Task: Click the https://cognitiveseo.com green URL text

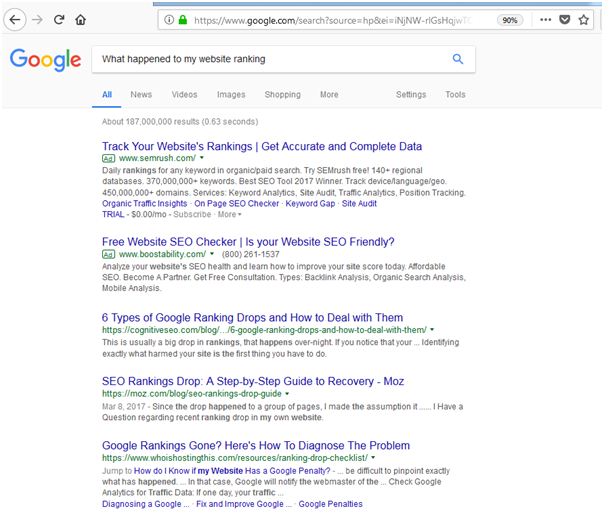Action: click(264, 330)
